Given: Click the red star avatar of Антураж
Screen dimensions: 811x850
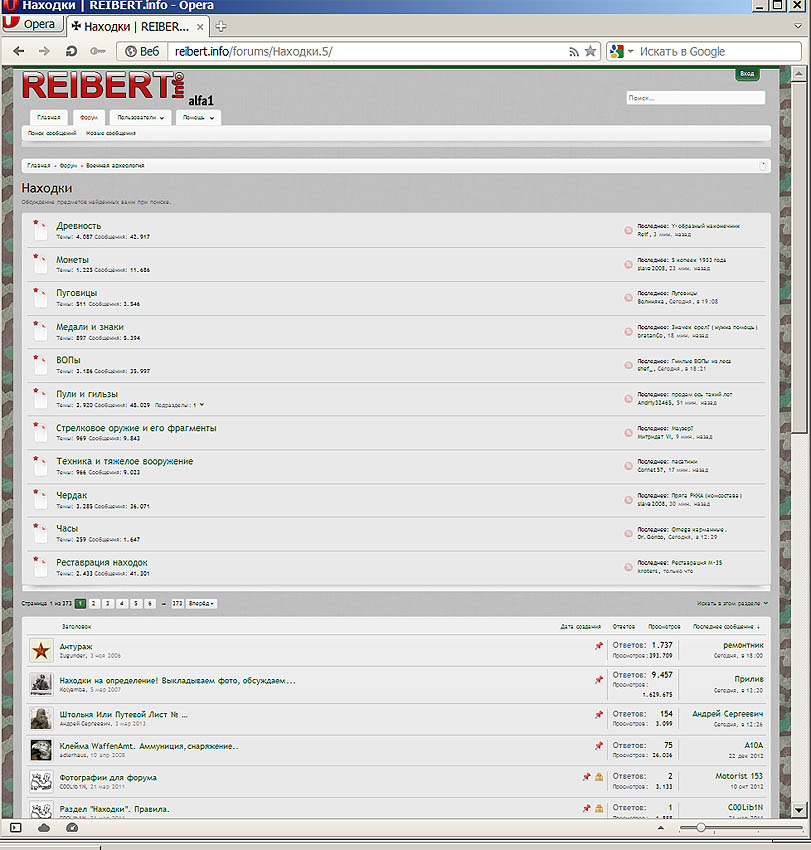Looking at the screenshot, I should pyautogui.click(x=41, y=651).
